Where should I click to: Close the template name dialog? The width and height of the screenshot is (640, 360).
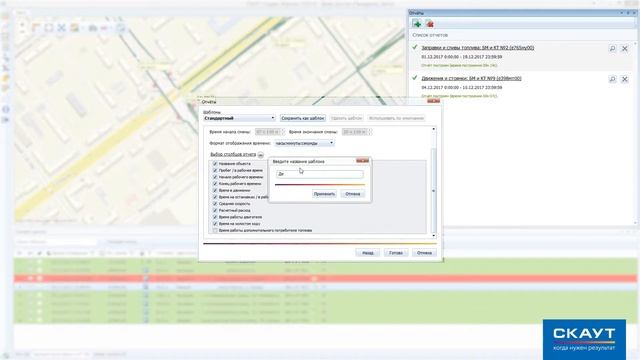click(362, 161)
